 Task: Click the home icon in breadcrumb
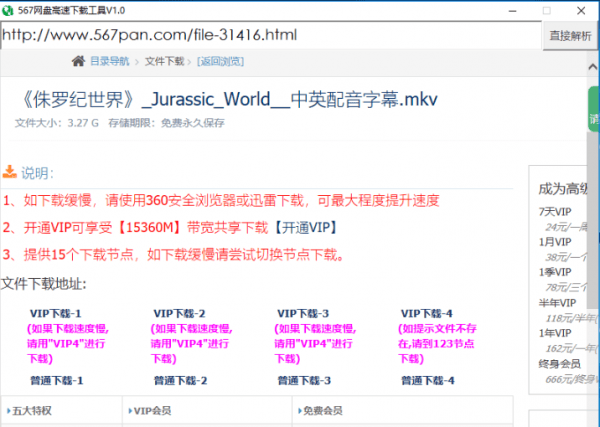click(x=79, y=61)
